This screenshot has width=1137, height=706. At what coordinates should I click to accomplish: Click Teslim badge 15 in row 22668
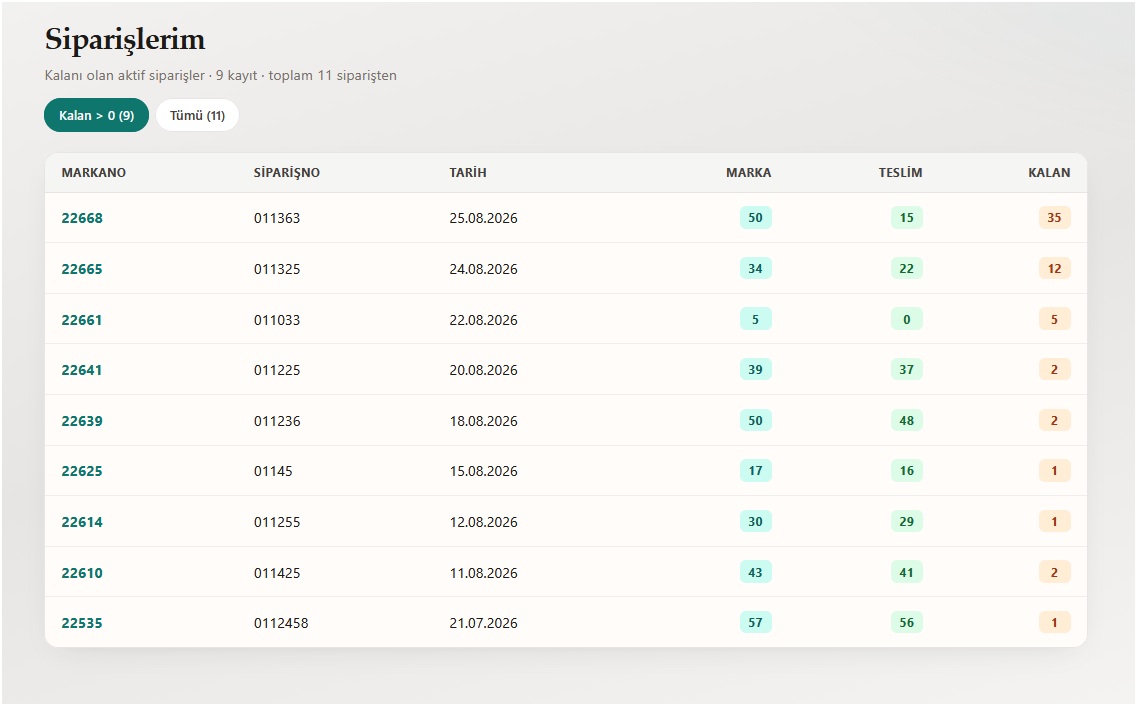[x=906, y=217]
